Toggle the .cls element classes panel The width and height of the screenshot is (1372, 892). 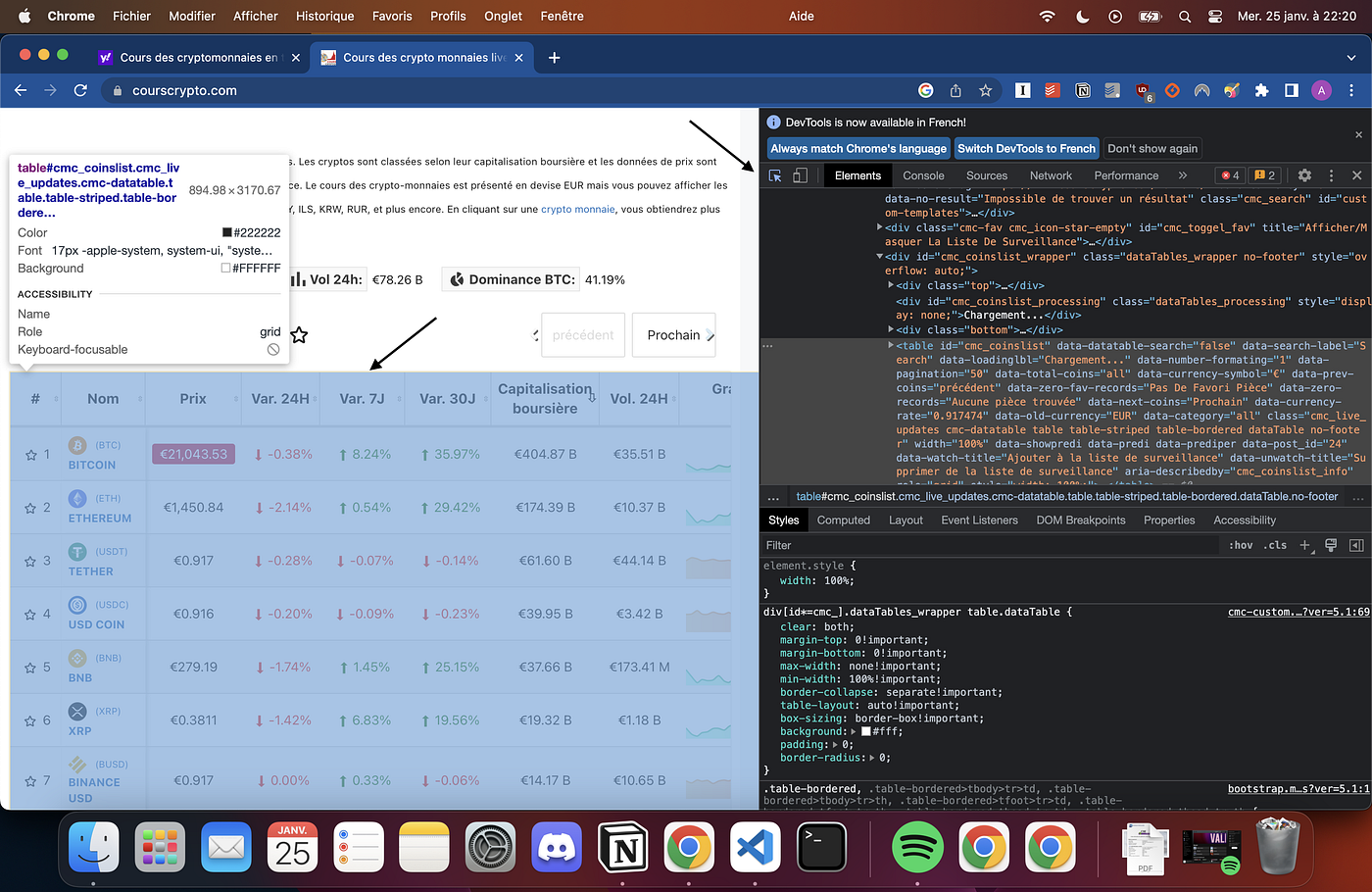pyautogui.click(x=1275, y=545)
